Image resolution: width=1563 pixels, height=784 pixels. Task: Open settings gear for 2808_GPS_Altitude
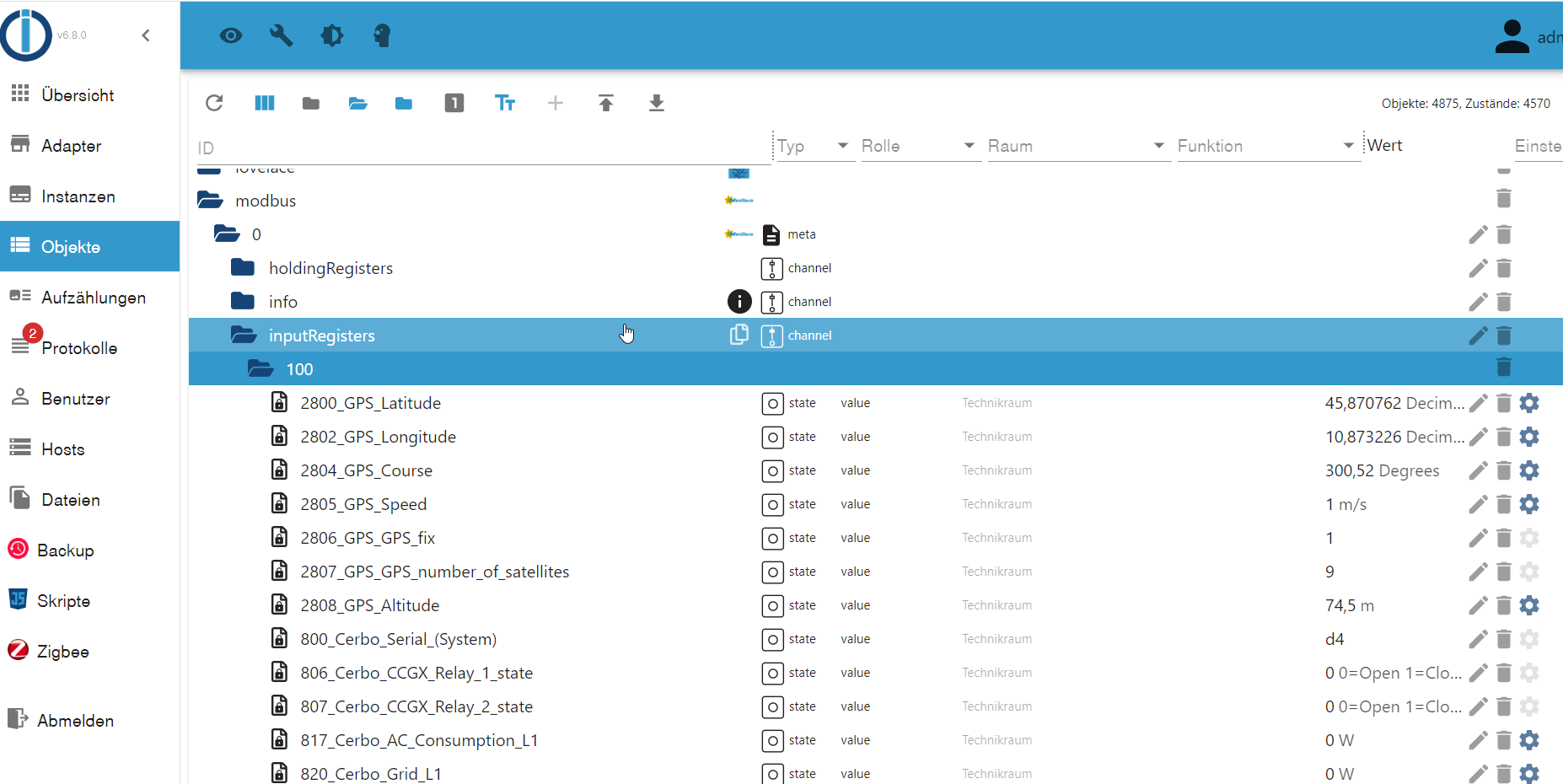click(1529, 605)
